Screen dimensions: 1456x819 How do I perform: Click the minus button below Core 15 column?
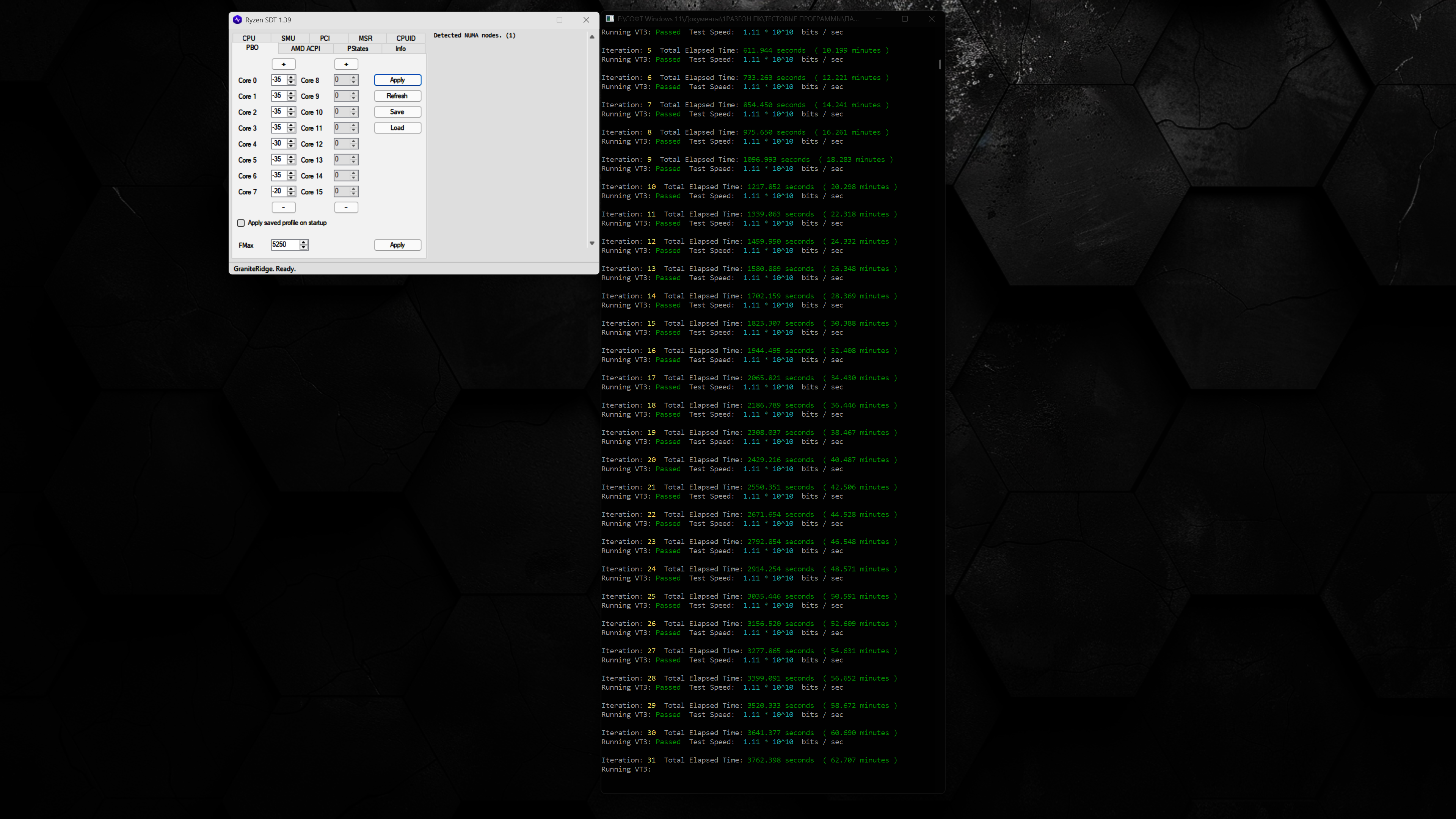pos(346,207)
